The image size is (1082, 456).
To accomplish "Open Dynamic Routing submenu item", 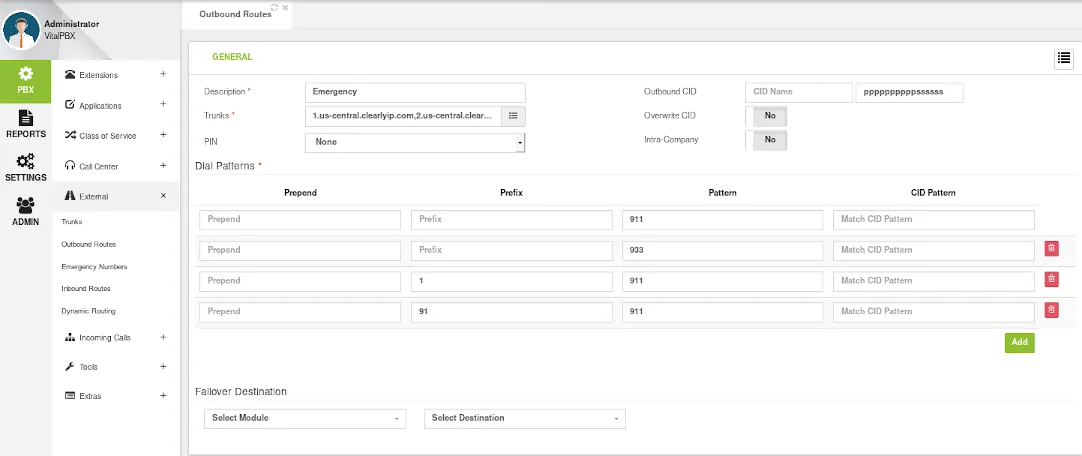I will pos(88,311).
